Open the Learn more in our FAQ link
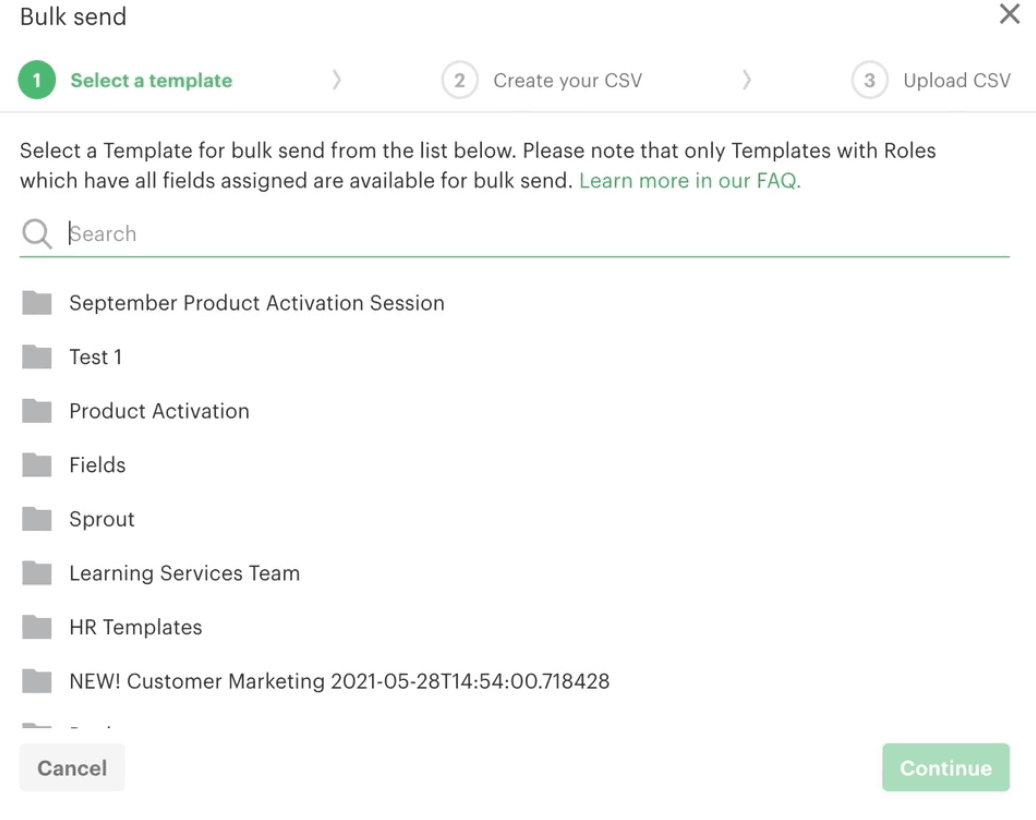Viewport: 1036px width, 820px height. [x=690, y=181]
